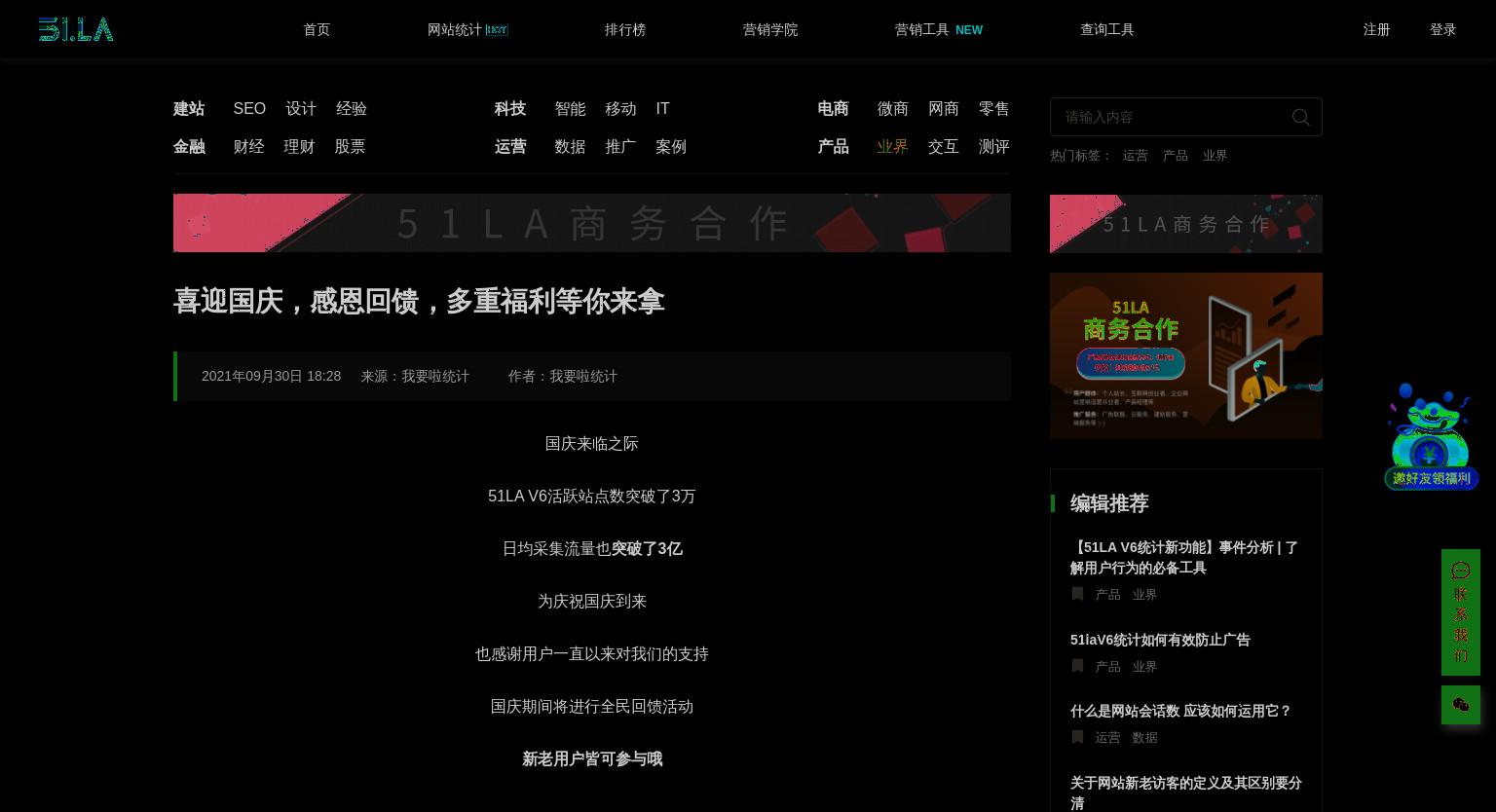Open the 财经 subcategory

tap(248, 146)
